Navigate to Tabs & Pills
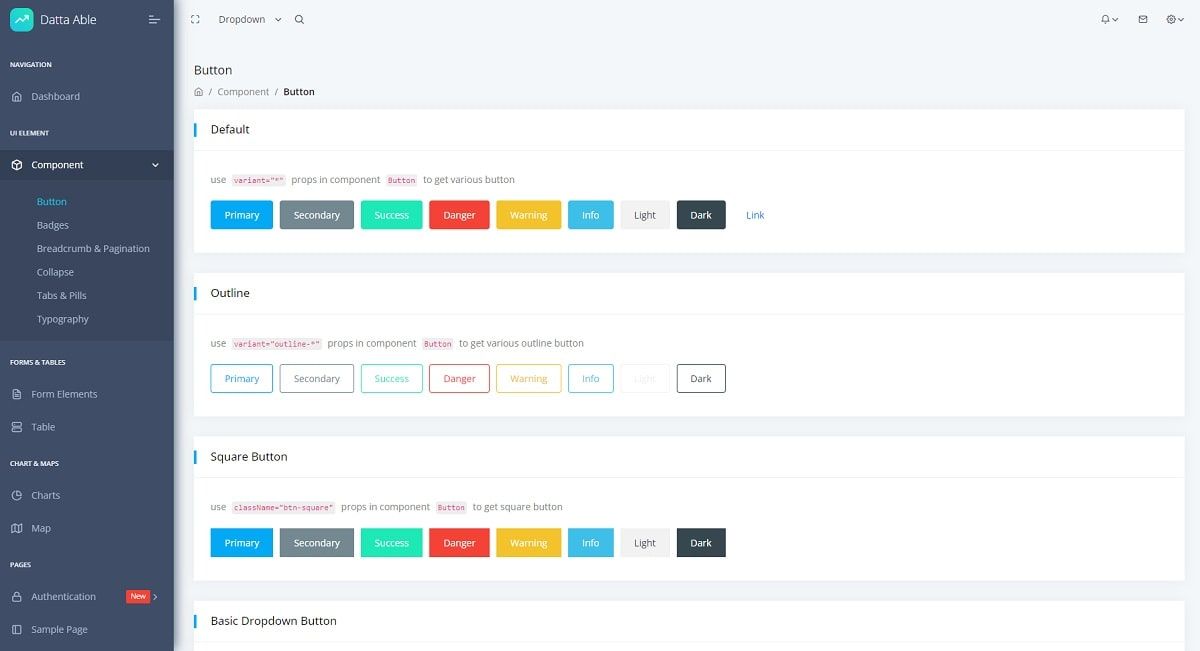Screen dimensions: 1200x651 (61, 295)
